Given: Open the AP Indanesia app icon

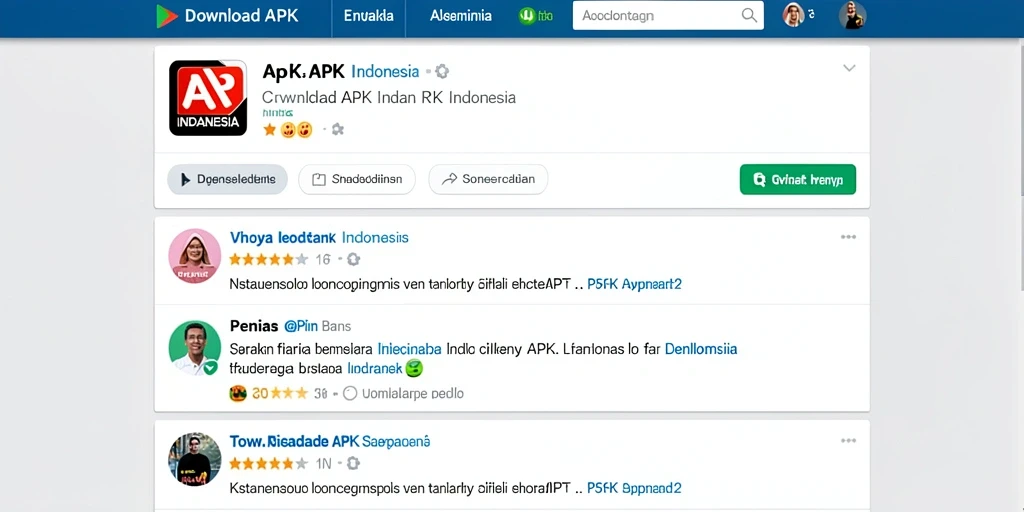Looking at the screenshot, I should tap(208, 98).
